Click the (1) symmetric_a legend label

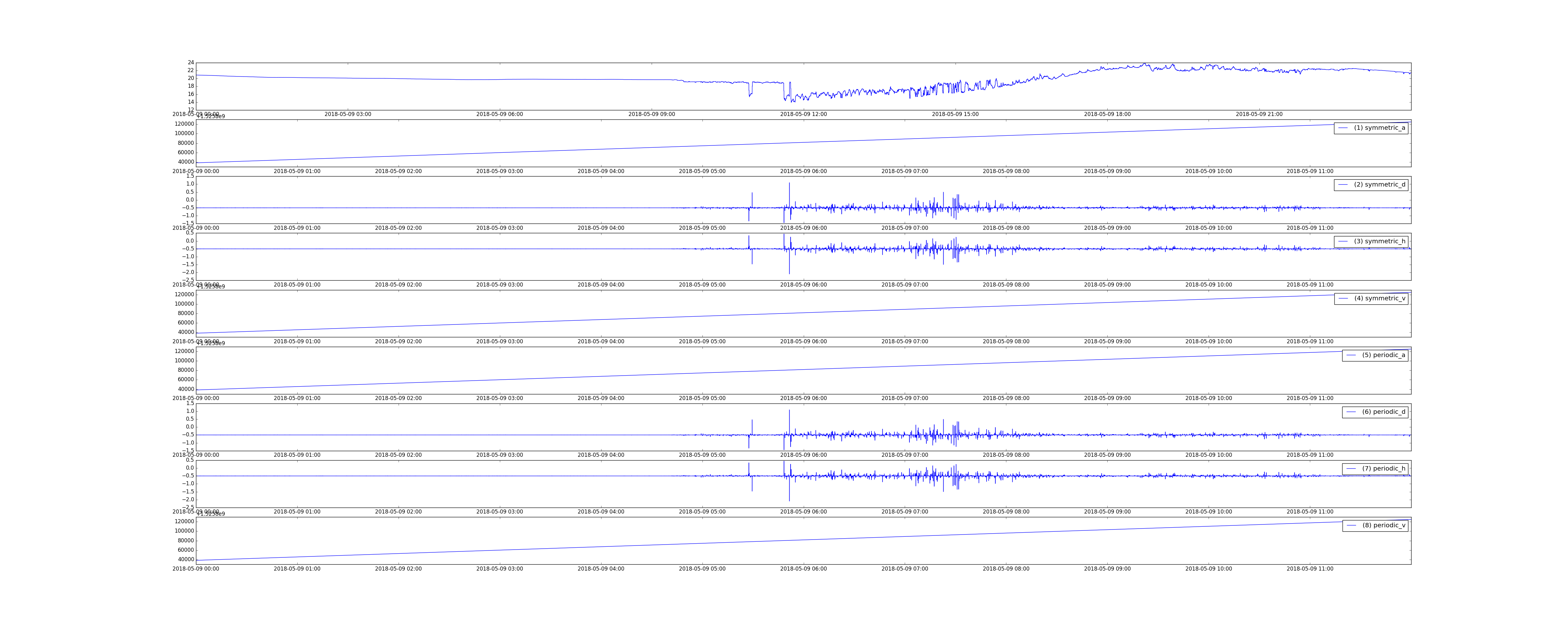tap(1379, 128)
